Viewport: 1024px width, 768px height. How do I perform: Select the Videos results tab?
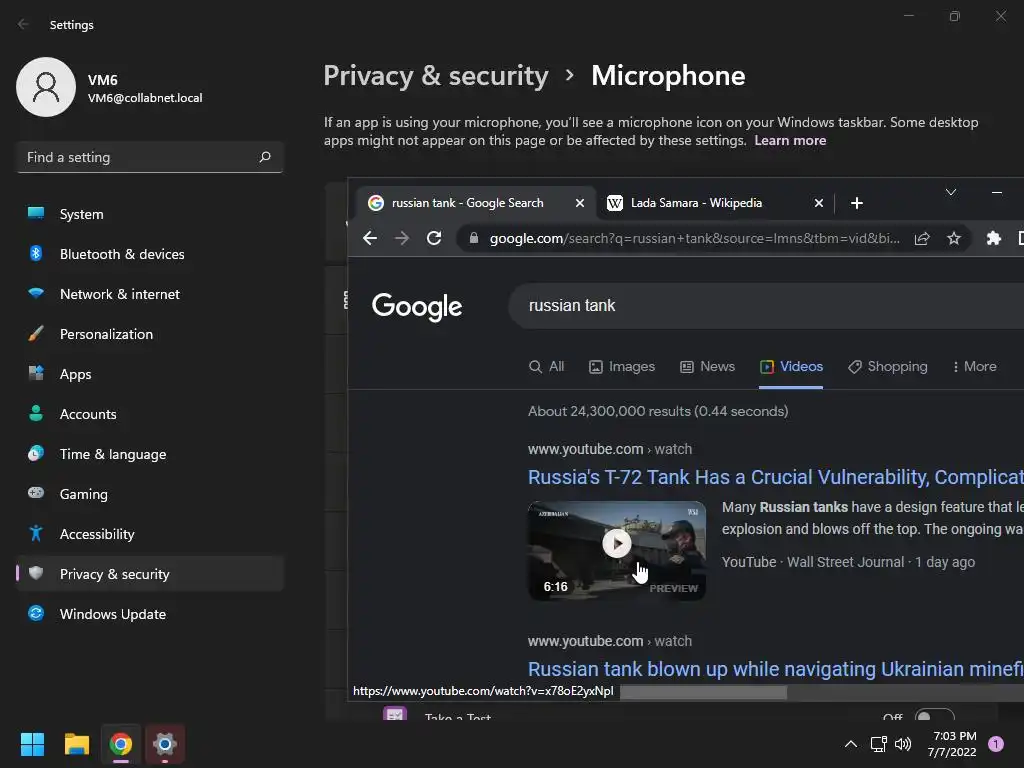pos(791,366)
